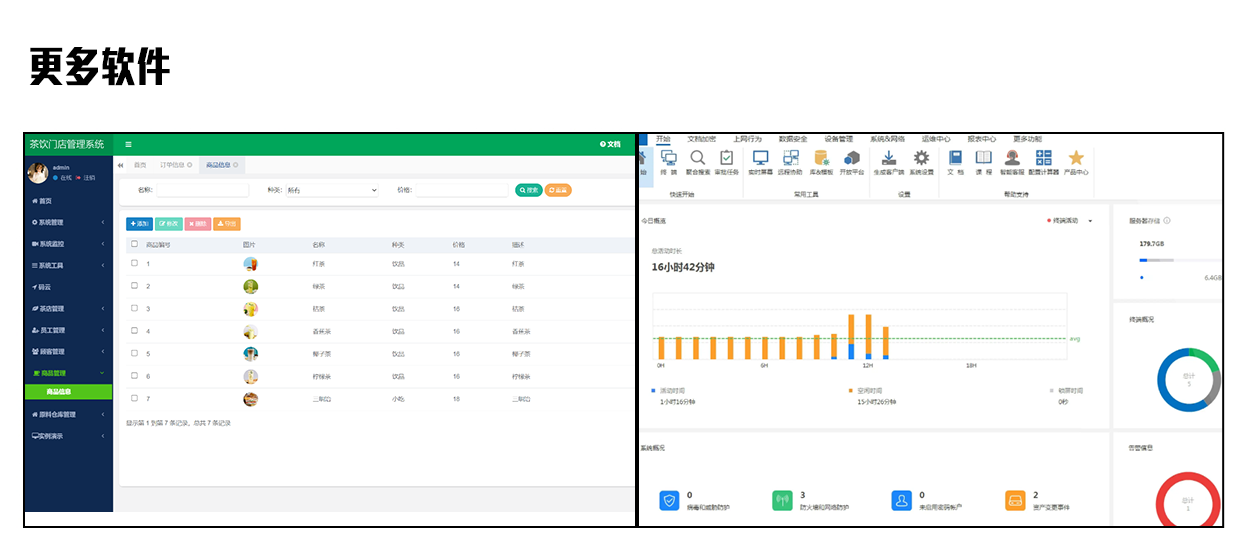Toggle the hamburger menu in green header
1259x552 pixels.
[x=128, y=145]
